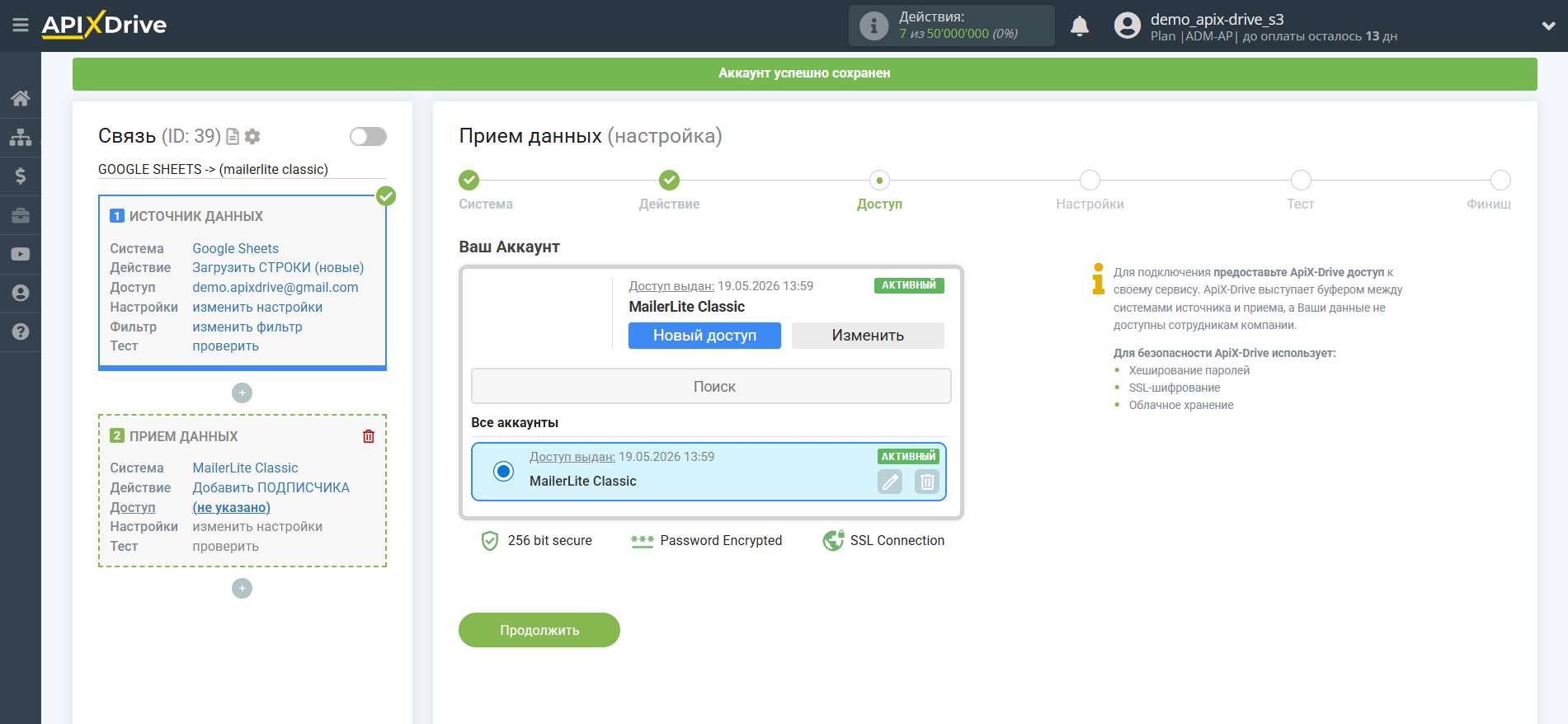This screenshot has height=724, width=1568.
Task: Open the connections sitemap sidebar icon
Action: coord(21,137)
